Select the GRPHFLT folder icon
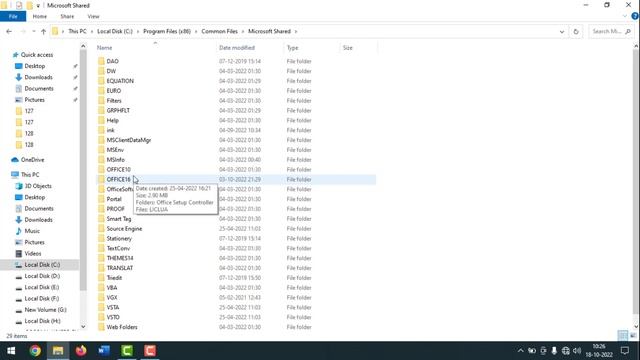The height and width of the screenshot is (360, 640). click(x=101, y=110)
